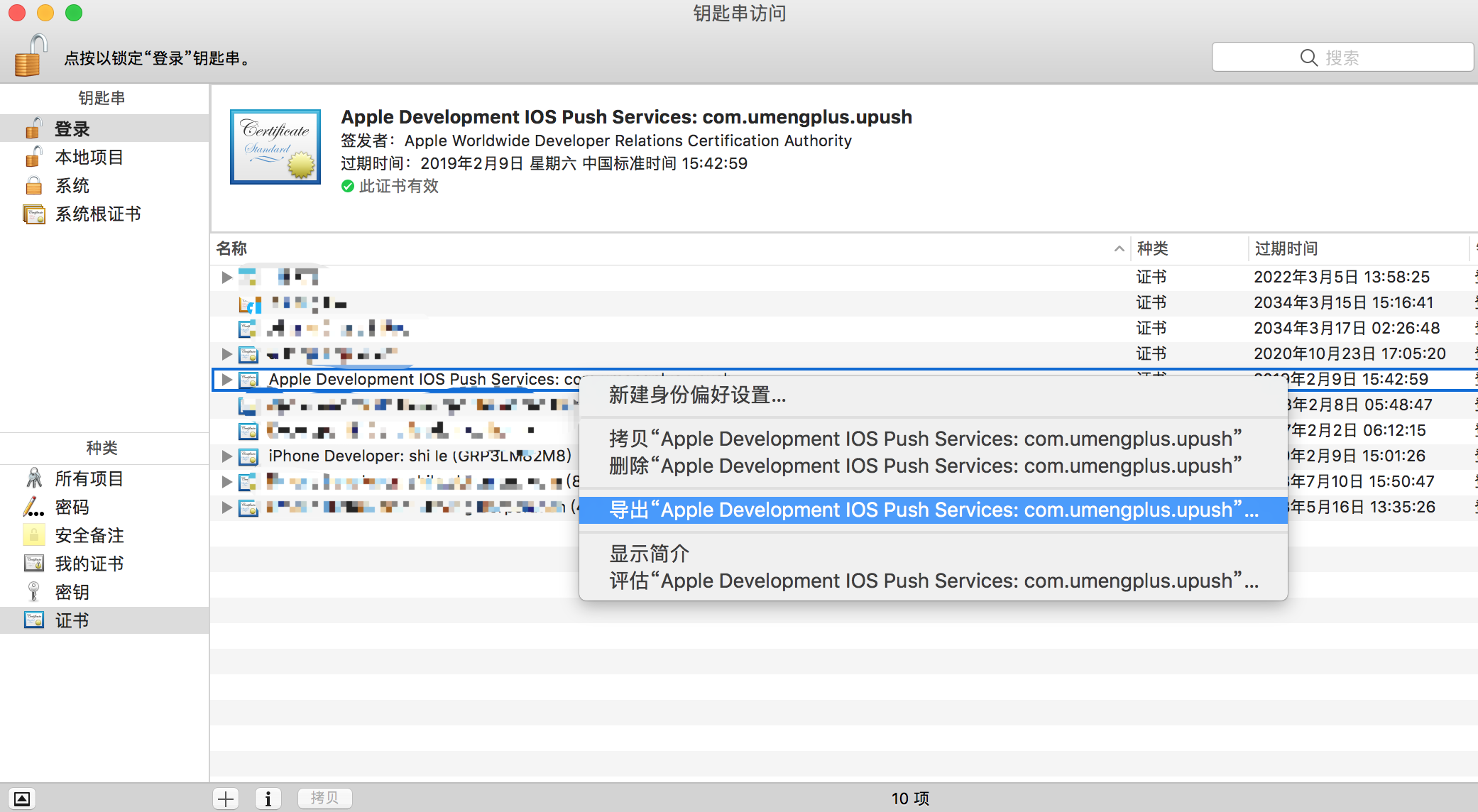Screen dimensions: 1478x812
Task: Expand the certificate expiring 2022年3月5日
Action: 226,277
